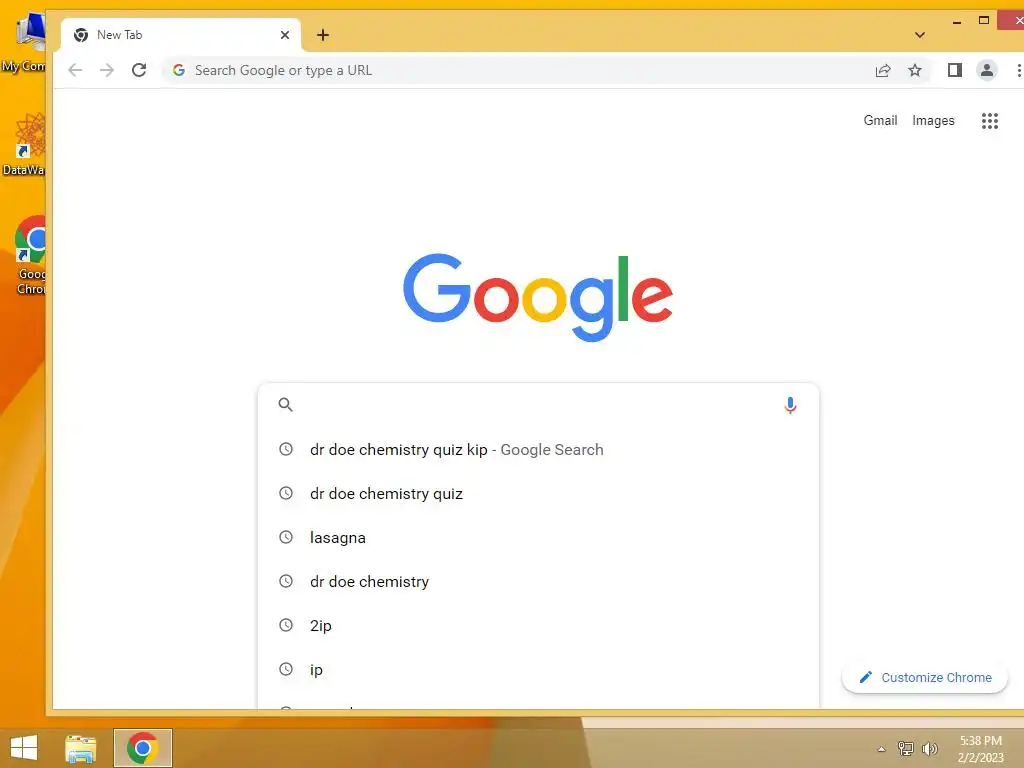Maximize the Chrome window
Image resolution: width=1024 pixels, height=768 pixels.
[984, 20]
